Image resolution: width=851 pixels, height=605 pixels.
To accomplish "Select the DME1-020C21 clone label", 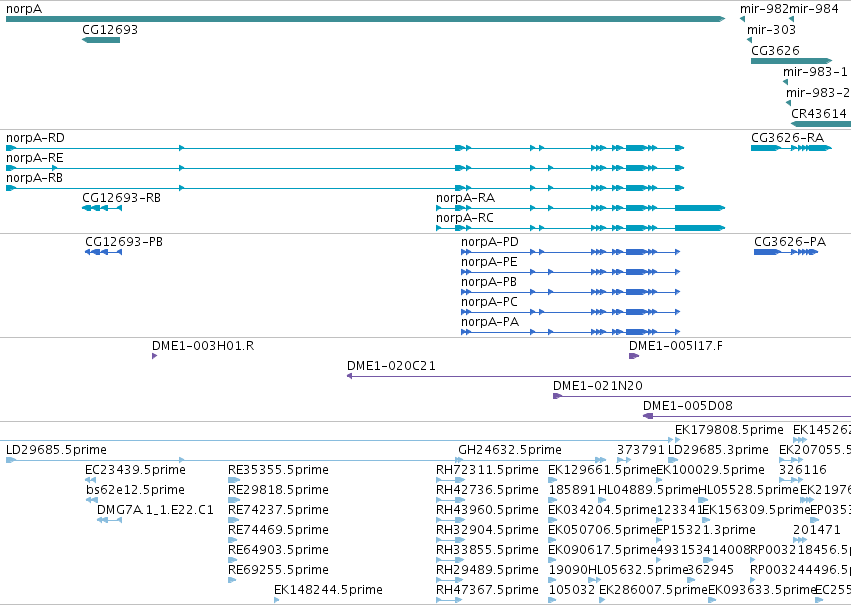I will 391,366.
